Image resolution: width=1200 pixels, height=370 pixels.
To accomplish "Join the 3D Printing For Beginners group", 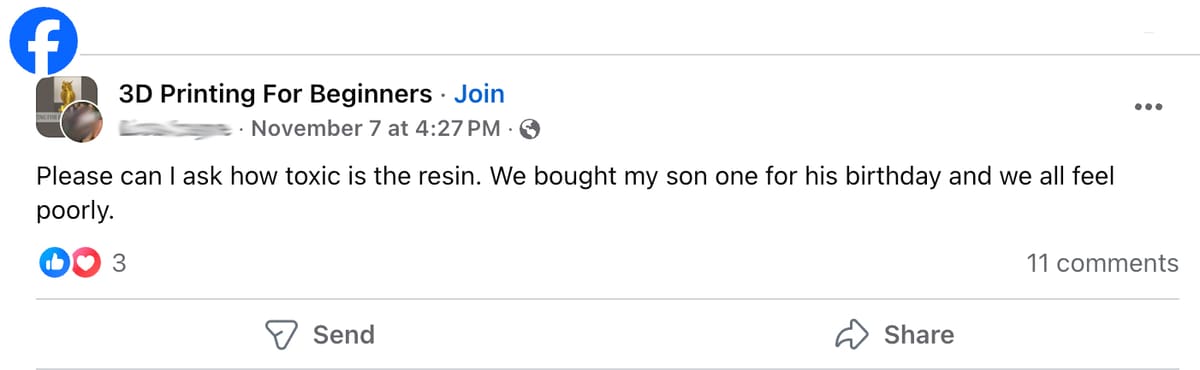I will [x=479, y=95].
